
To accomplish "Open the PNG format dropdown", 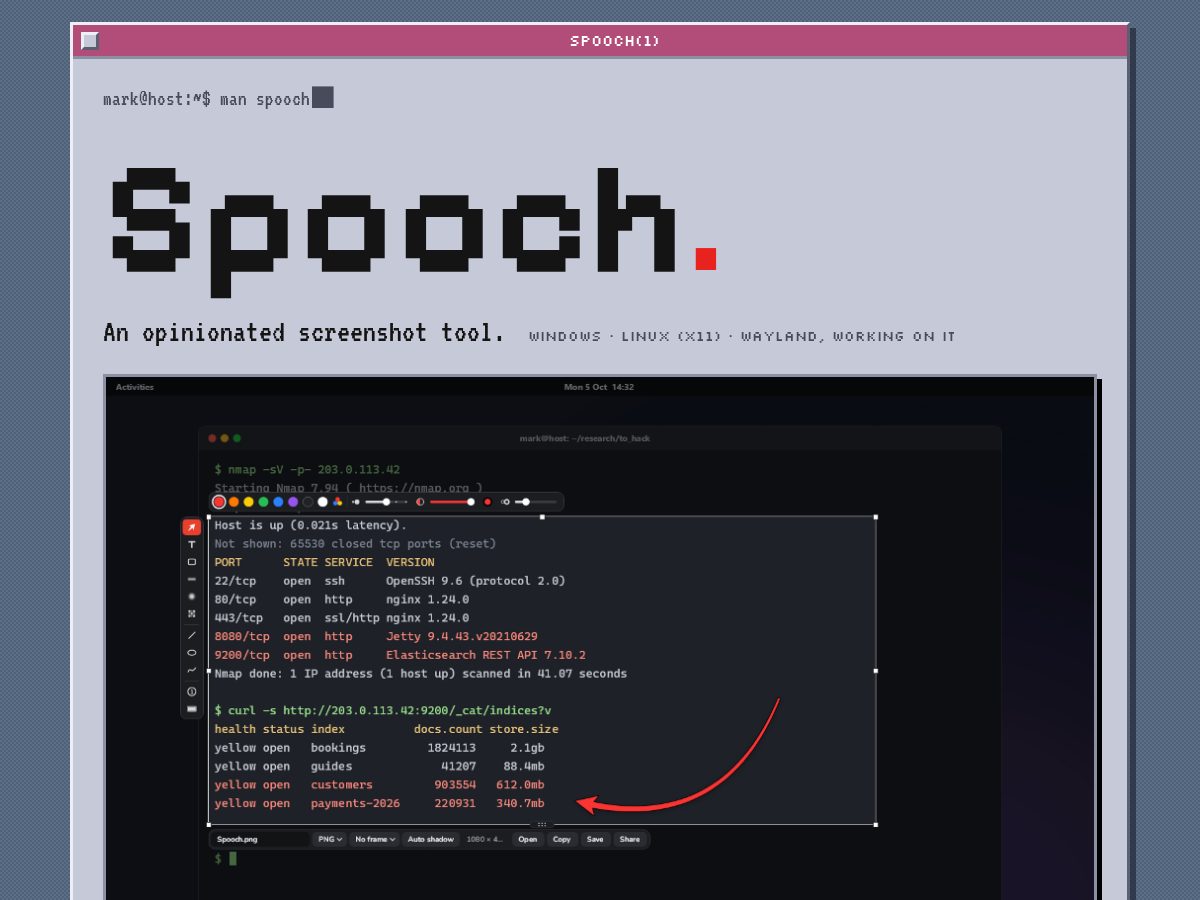I will pyautogui.click(x=330, y=839).
